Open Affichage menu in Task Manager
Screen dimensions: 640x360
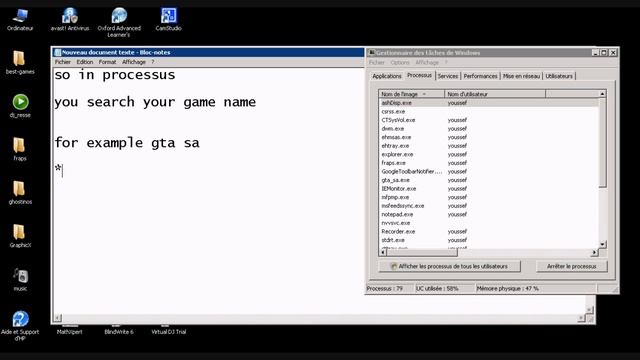coord(427,62)
